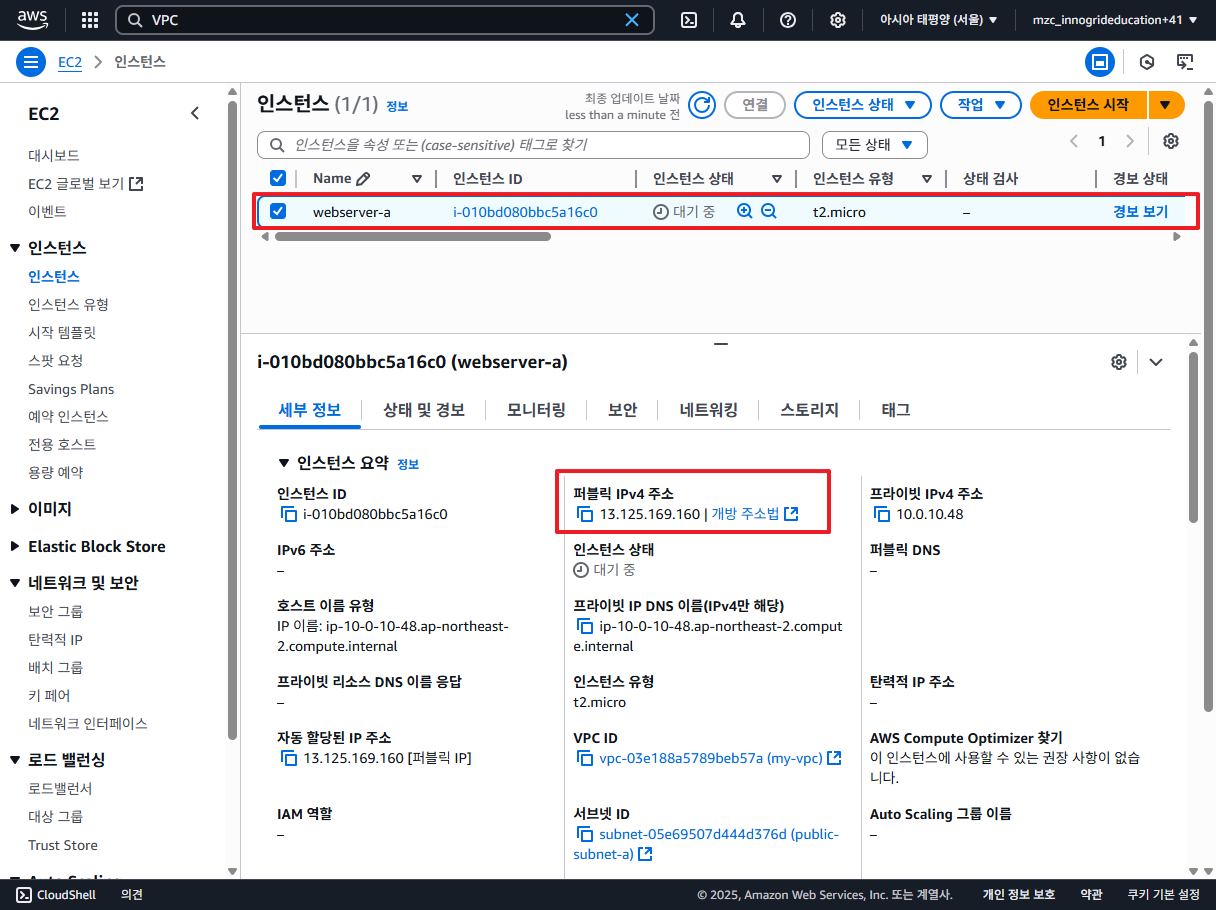Click the blue panel layout icon in breadcrumb bar

[1100, 62]
